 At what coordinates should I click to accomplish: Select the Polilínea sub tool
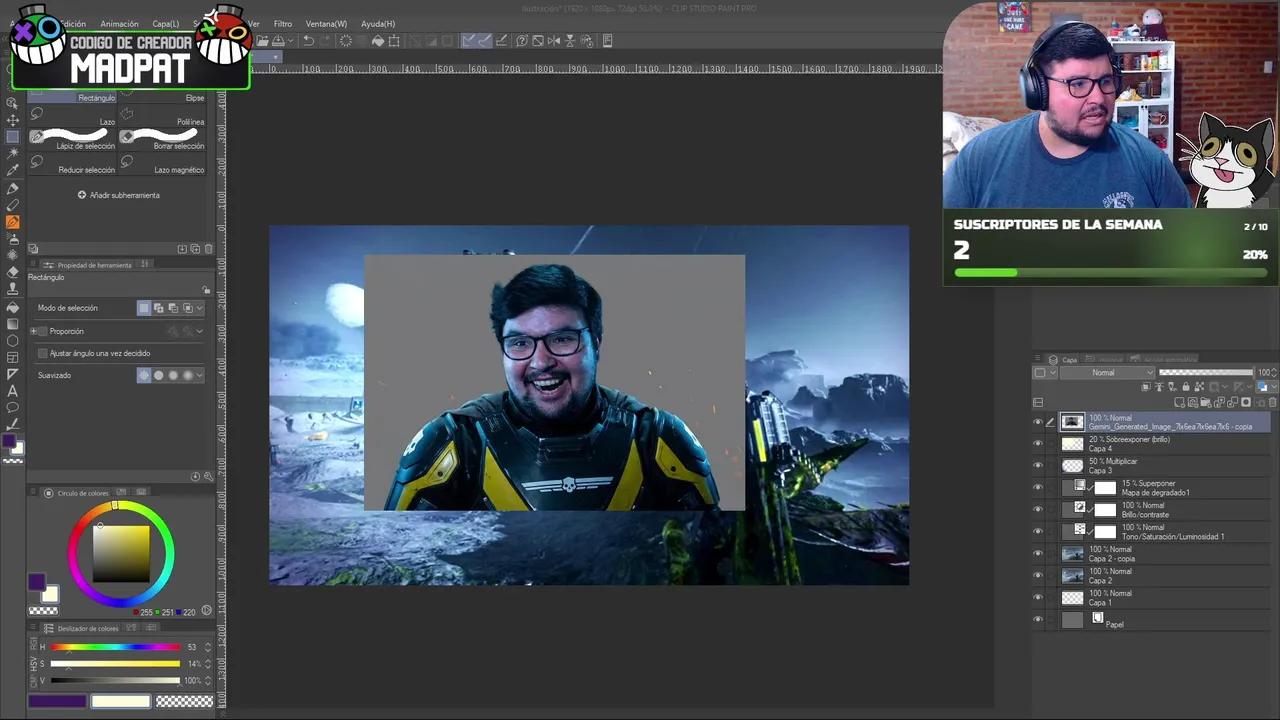163,117
